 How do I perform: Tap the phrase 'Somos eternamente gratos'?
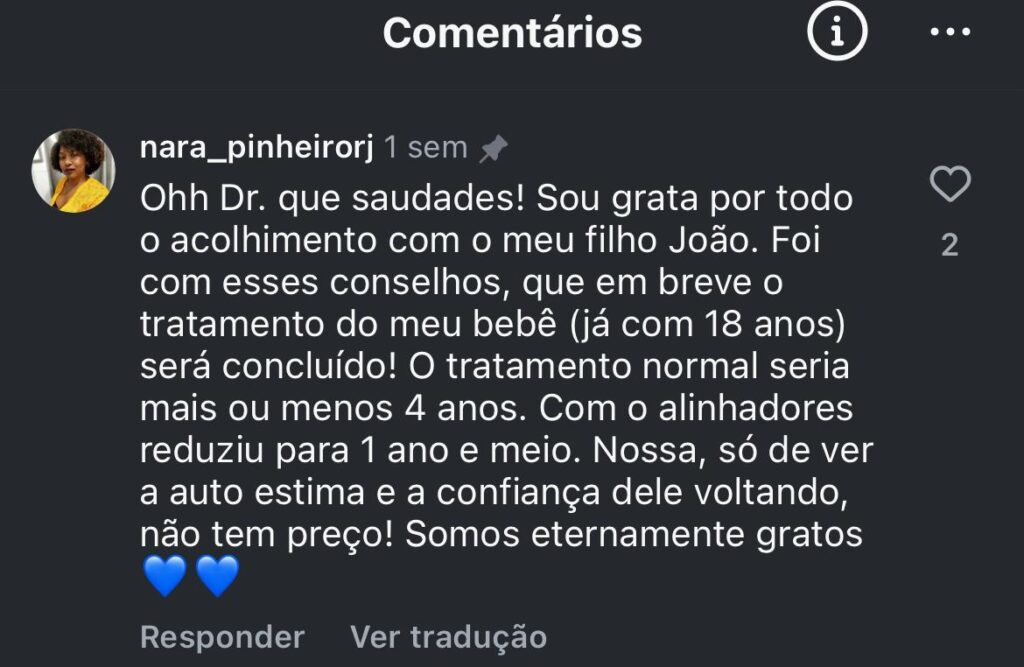pyautogui.click(x=633, y=534)
